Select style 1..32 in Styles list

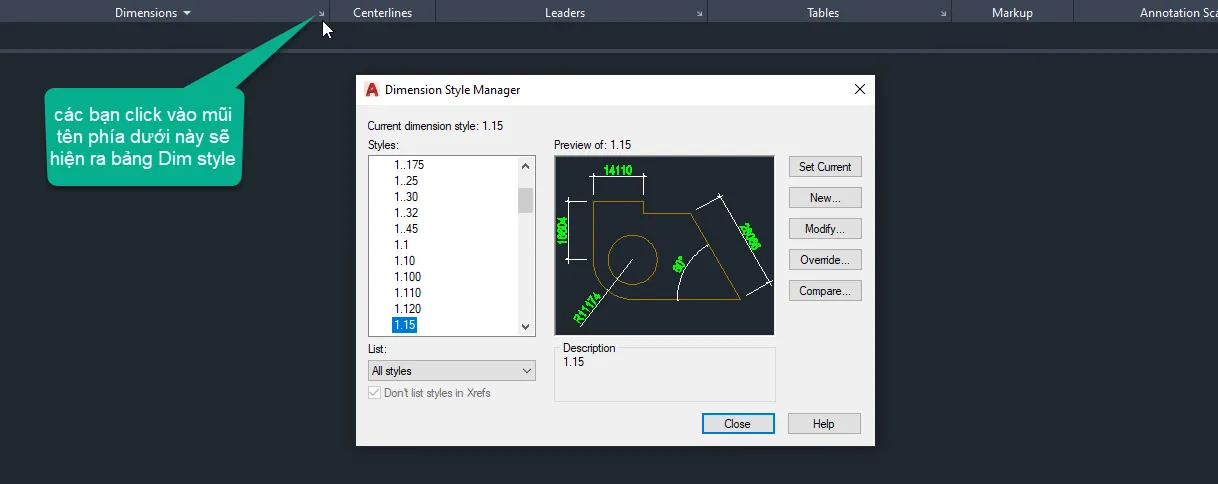coord(406,213)
